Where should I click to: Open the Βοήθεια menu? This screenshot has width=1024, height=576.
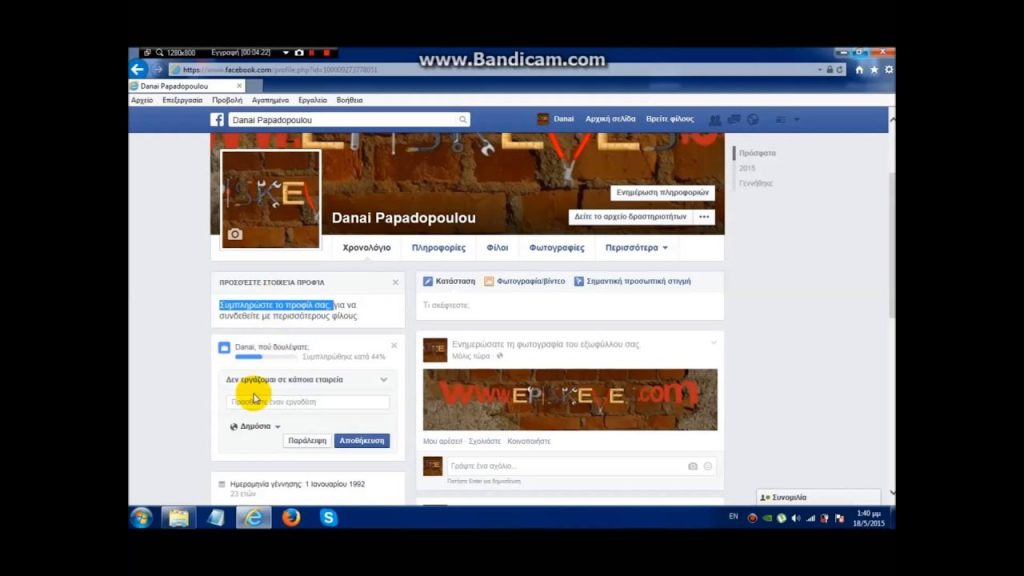[349, 101]
